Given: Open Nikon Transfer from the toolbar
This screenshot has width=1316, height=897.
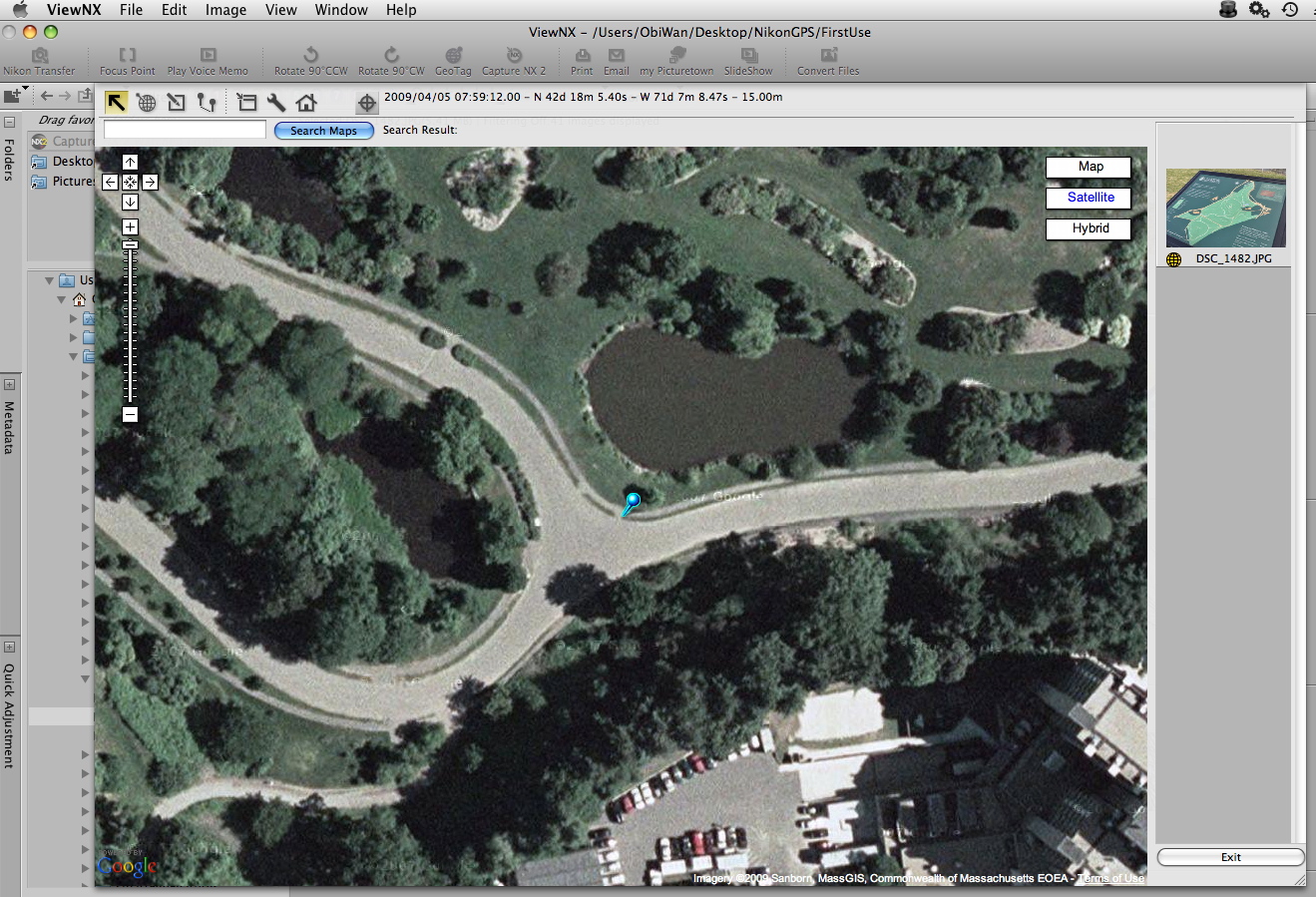Looking at the screenshot, I should [39, 62].
